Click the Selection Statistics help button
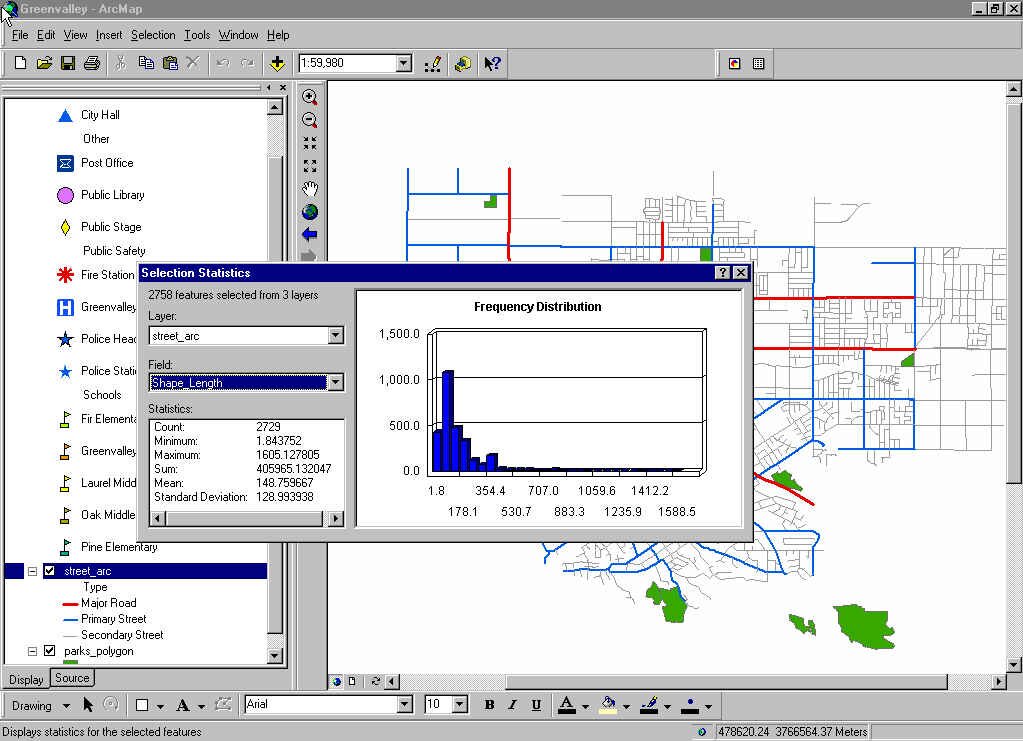 723,273
